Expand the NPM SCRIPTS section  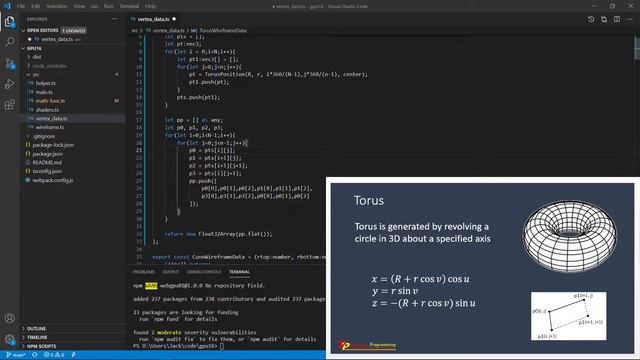click(41, 346)
